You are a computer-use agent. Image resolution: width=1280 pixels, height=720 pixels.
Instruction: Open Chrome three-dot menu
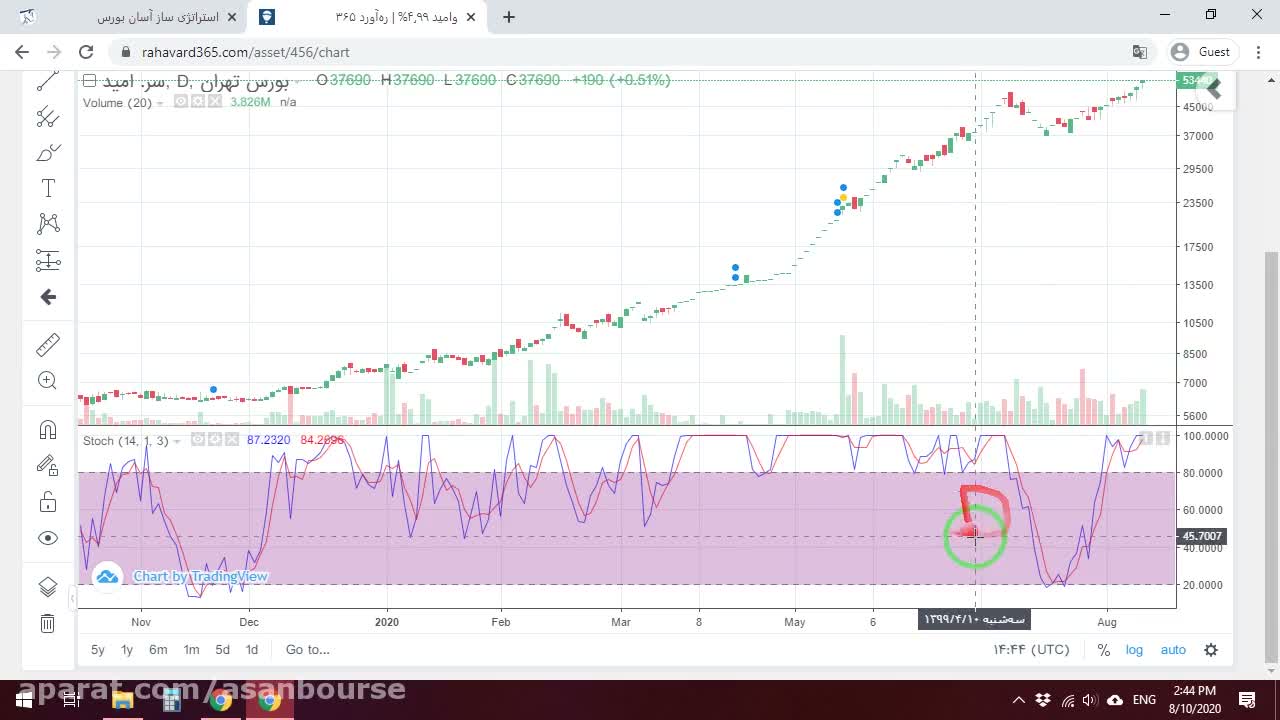click(1257, 52)
